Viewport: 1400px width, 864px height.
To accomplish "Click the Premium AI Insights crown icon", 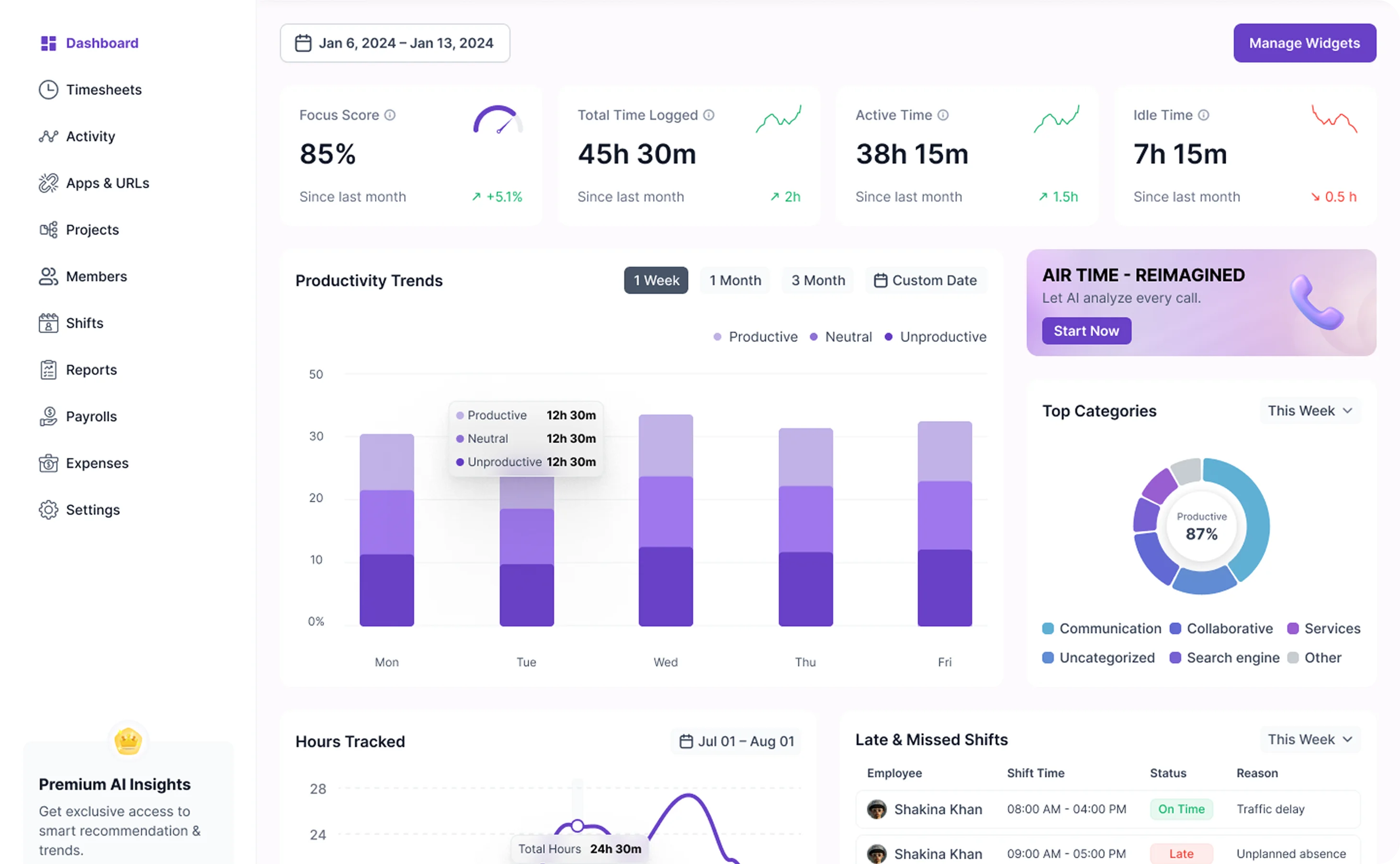I will click(x=128, y=741).
